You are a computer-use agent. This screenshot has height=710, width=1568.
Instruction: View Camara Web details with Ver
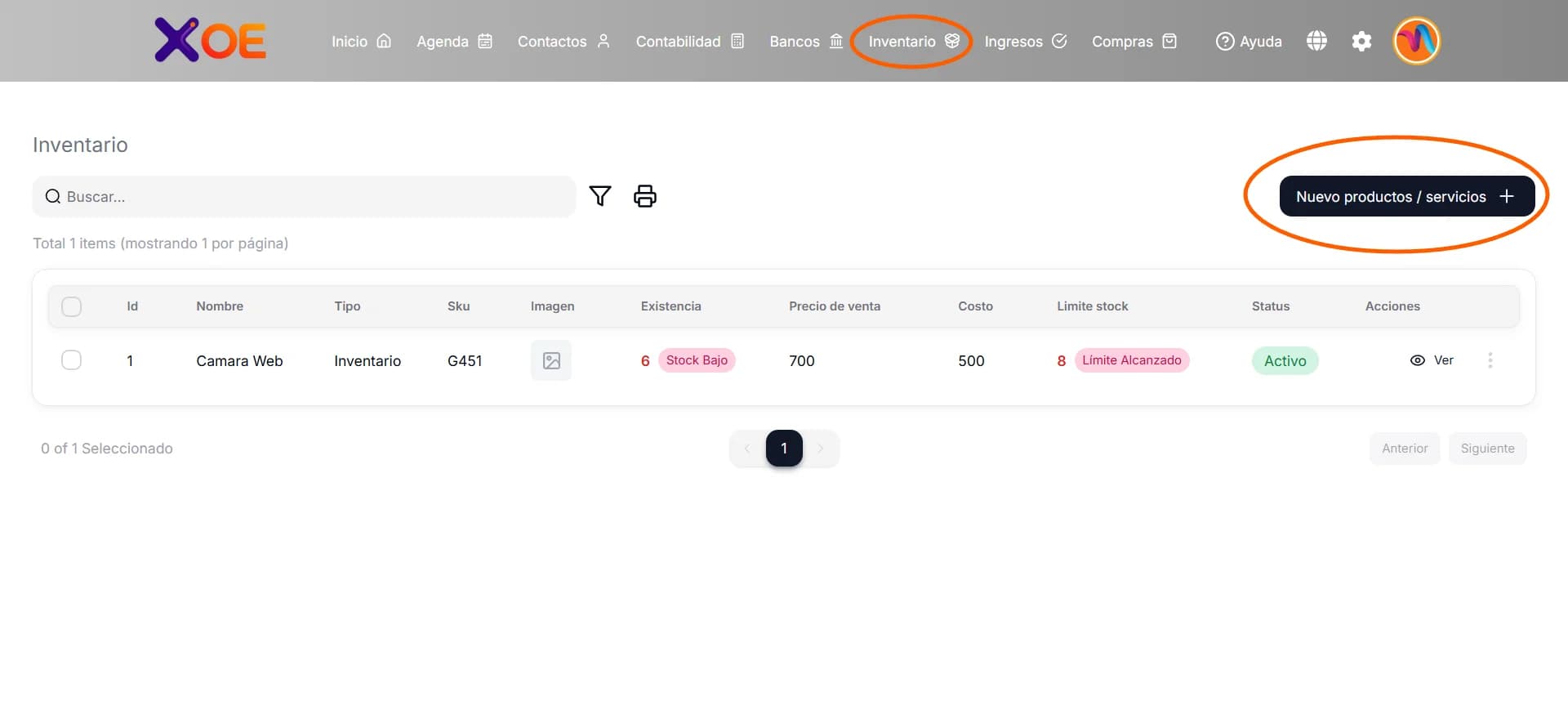pos(1432,360)
